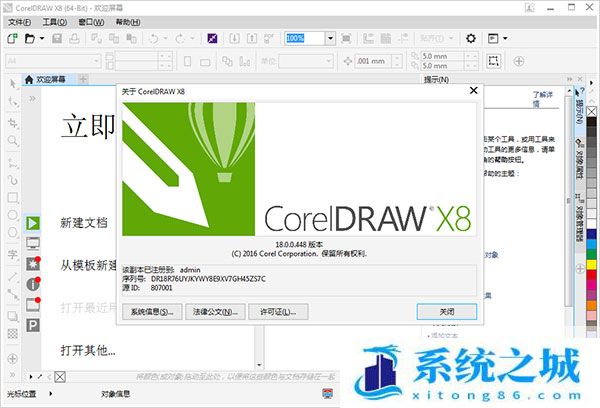Switch to the Welcome Screen tab
Viewport: 600px width, 408px height.
[49, 80]
